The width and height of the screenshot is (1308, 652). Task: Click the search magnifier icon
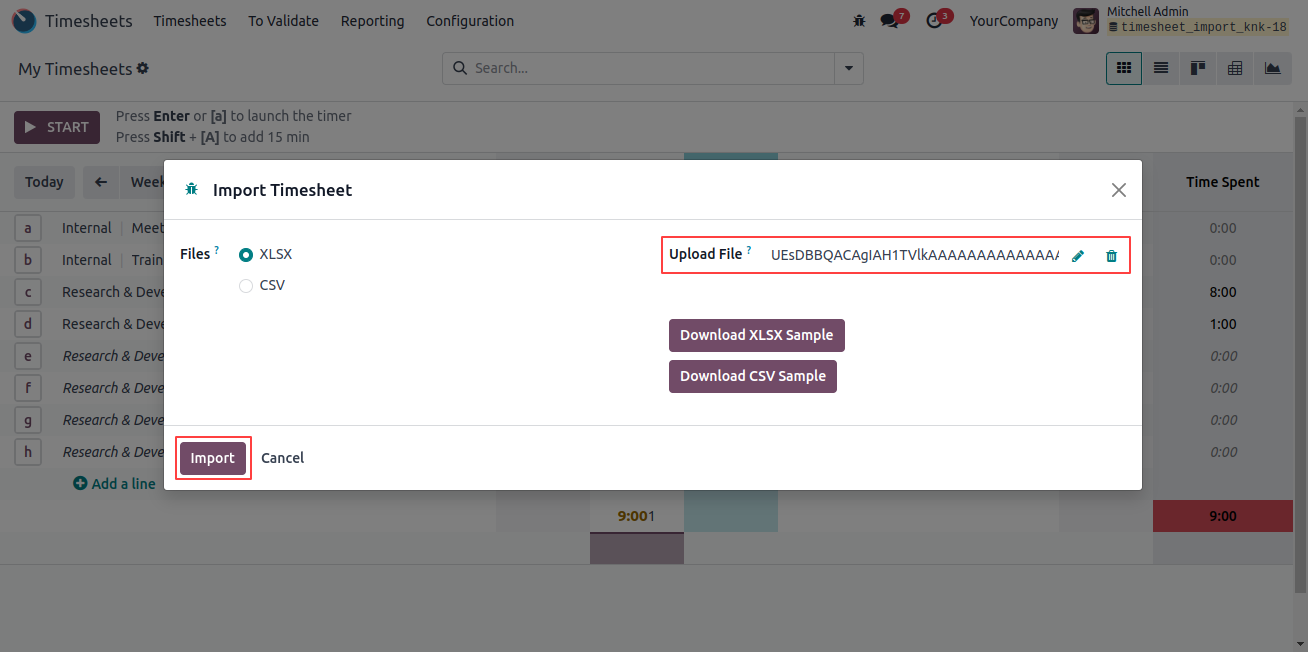coord(460,68)
